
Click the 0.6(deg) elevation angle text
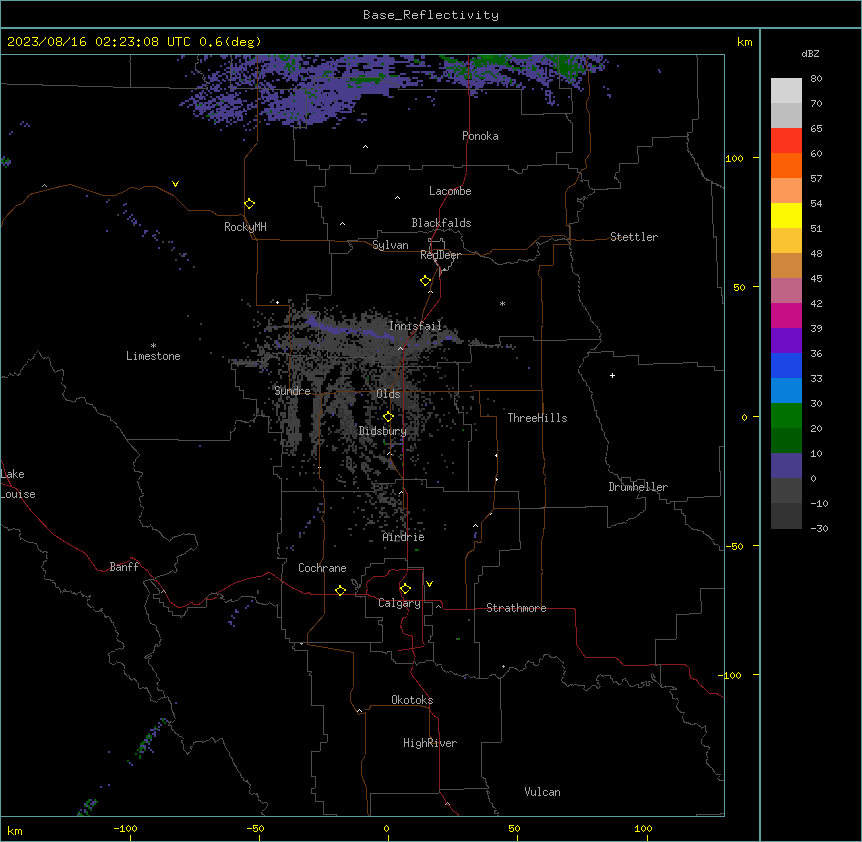[x=230, y=42]
